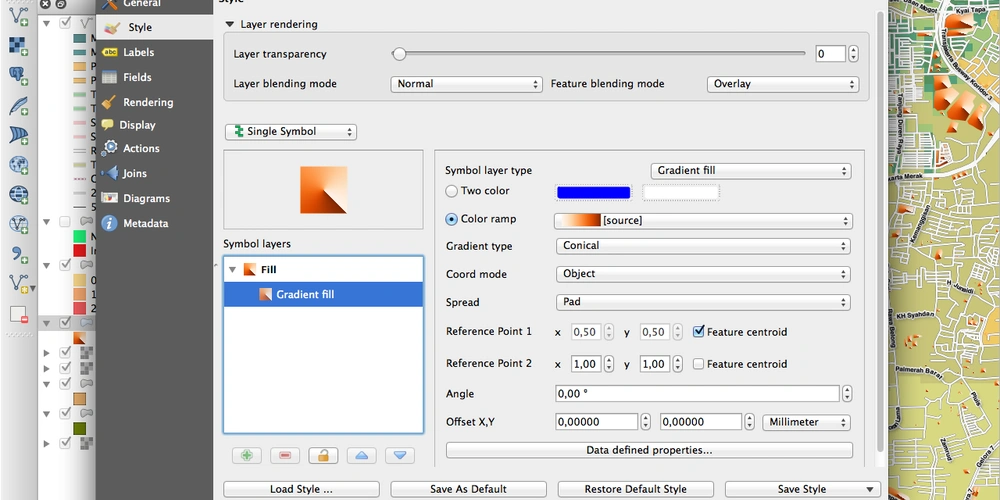Viewport: 1000px width, 500px height.
Task: Click the Add WMS Layer globe icon
Action: (x=18, y=165)
